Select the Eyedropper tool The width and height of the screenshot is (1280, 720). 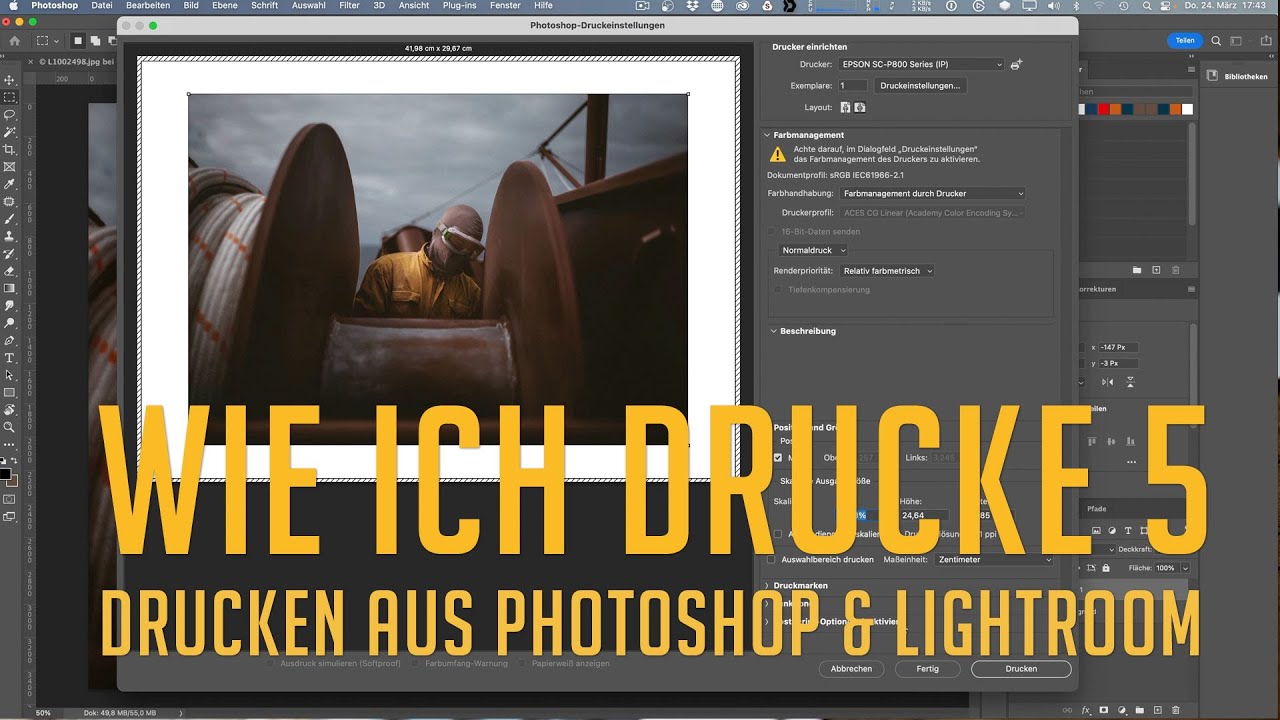pos(10,184)
